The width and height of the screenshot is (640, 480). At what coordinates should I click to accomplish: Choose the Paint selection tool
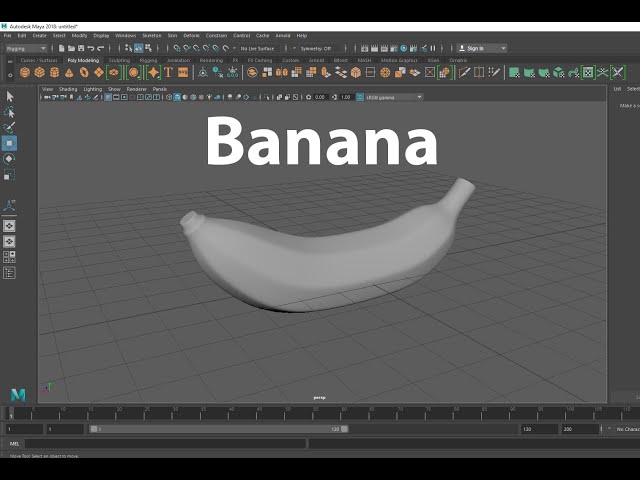point(9,127)
